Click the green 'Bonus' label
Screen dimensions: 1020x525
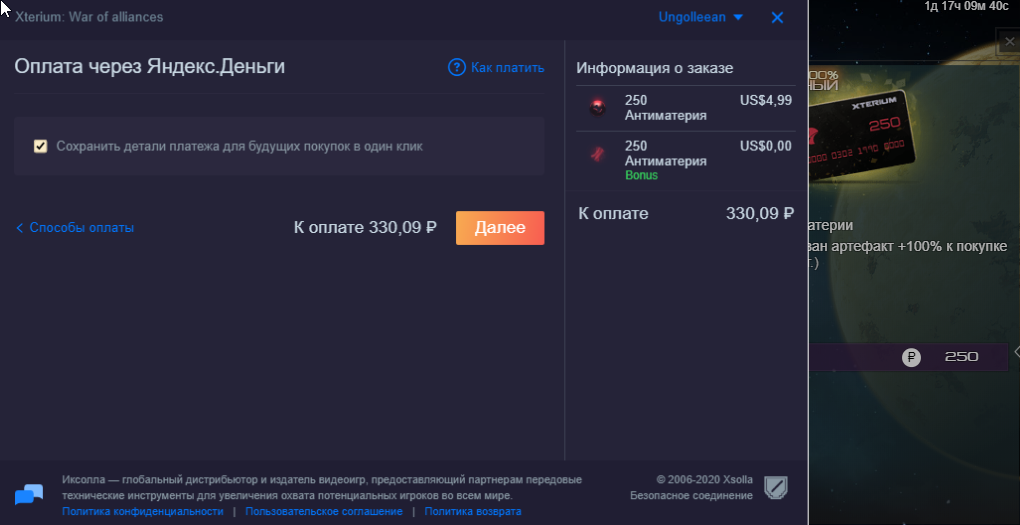[641, 175]
